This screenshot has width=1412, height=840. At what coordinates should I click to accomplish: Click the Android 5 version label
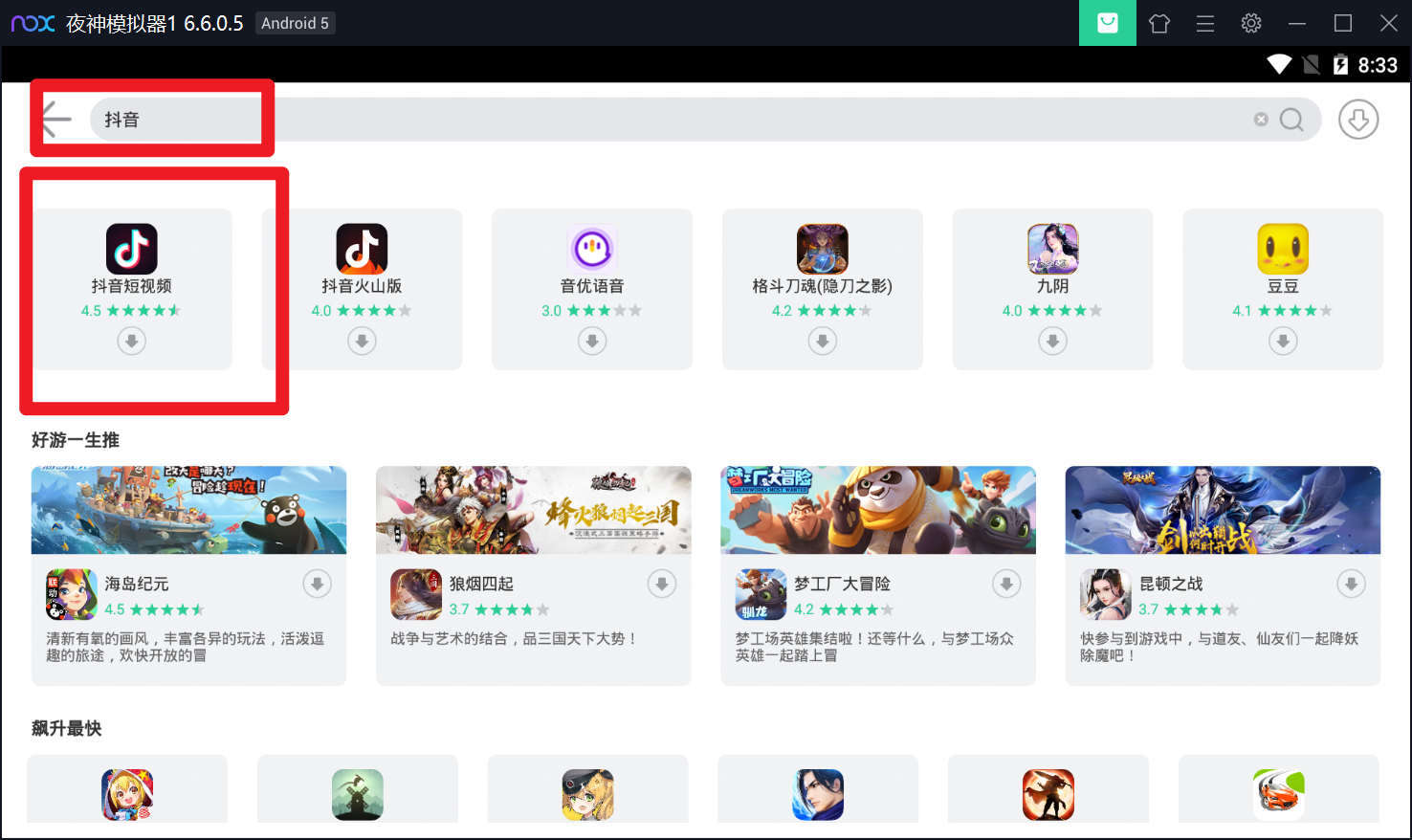click(x=296, y=23)
